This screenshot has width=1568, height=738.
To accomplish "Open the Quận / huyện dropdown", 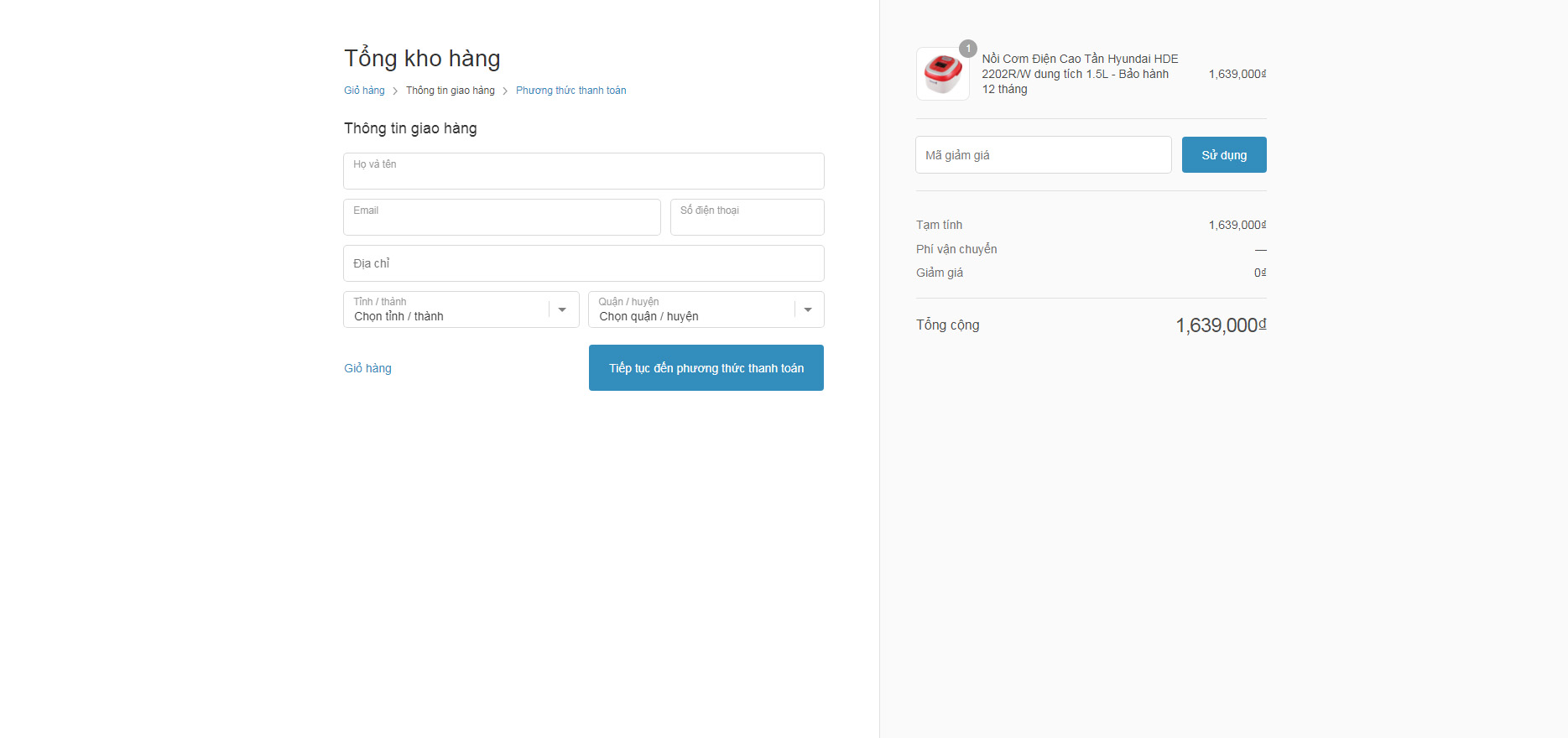I will tap(706, 309).
